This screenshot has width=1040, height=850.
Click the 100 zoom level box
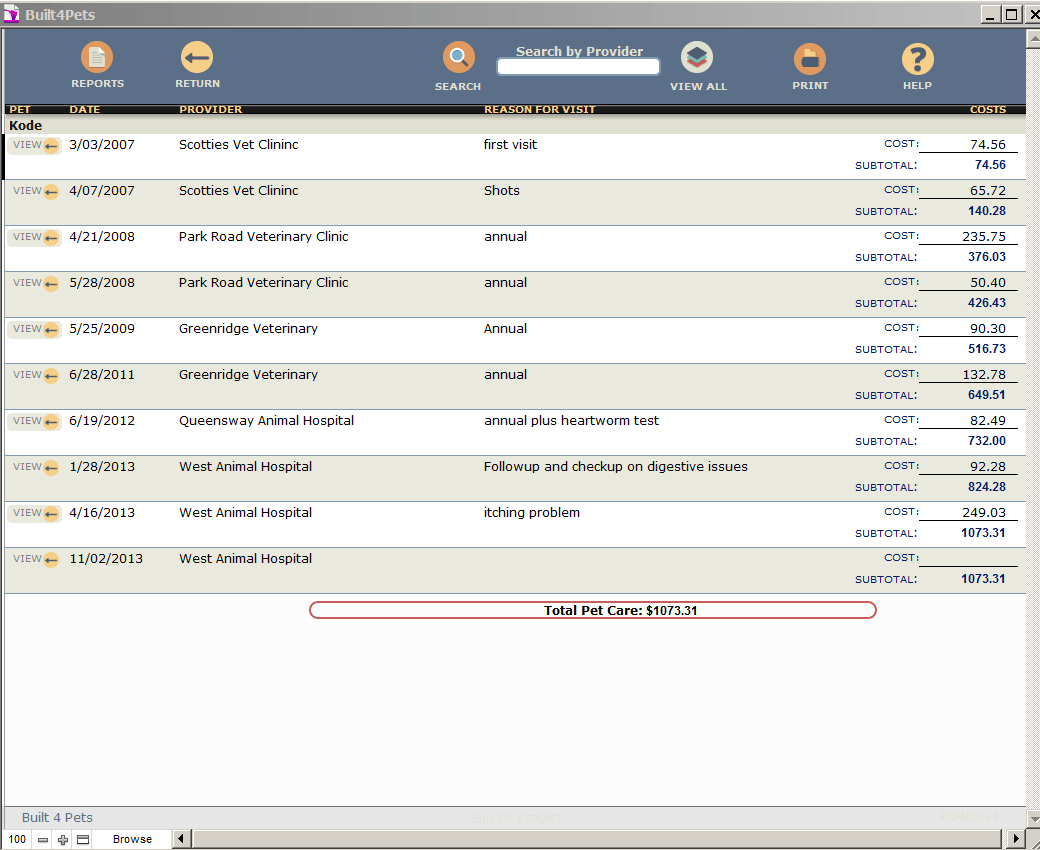coord(17,840)
